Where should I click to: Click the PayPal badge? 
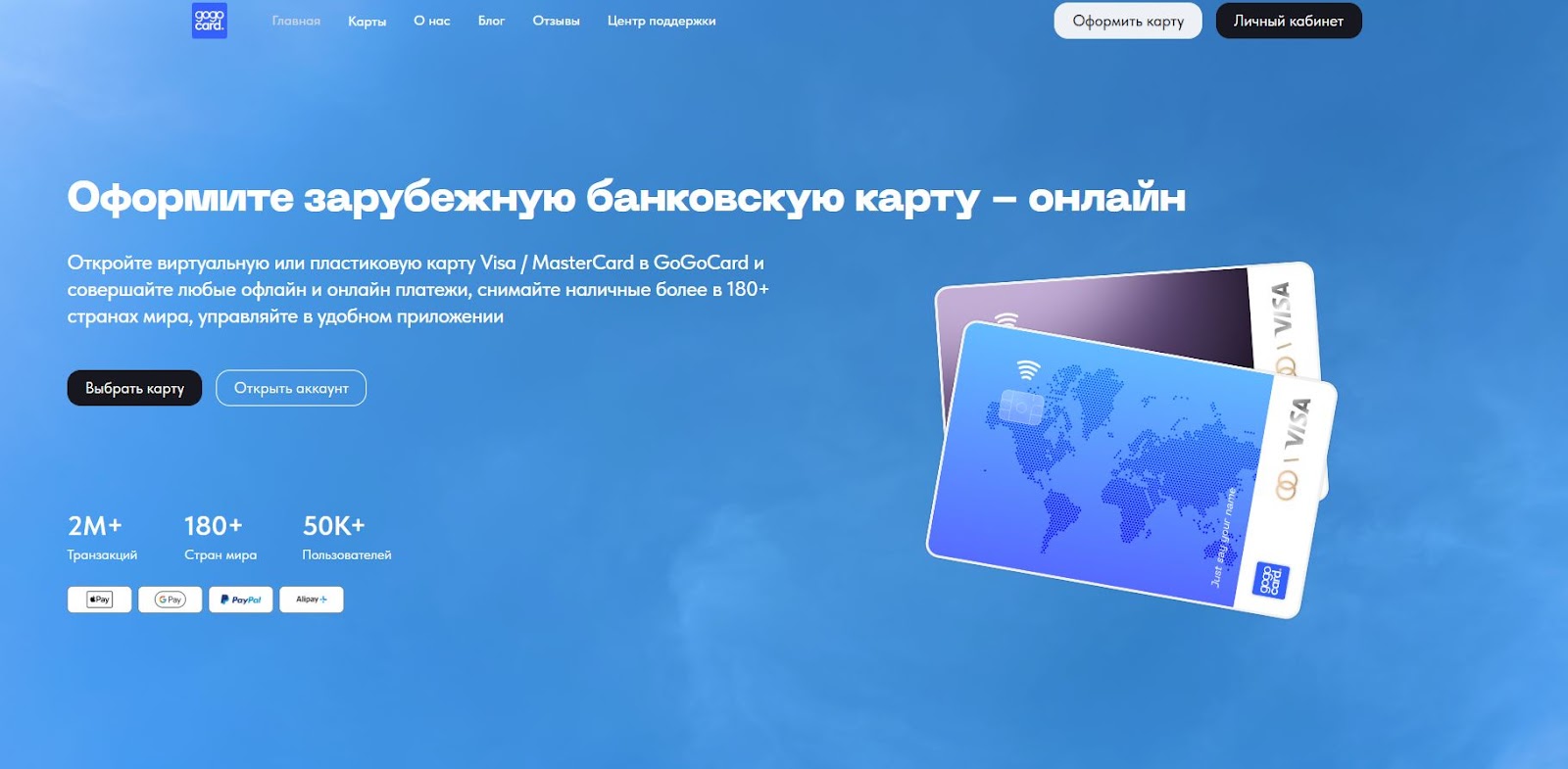[240, 600]
